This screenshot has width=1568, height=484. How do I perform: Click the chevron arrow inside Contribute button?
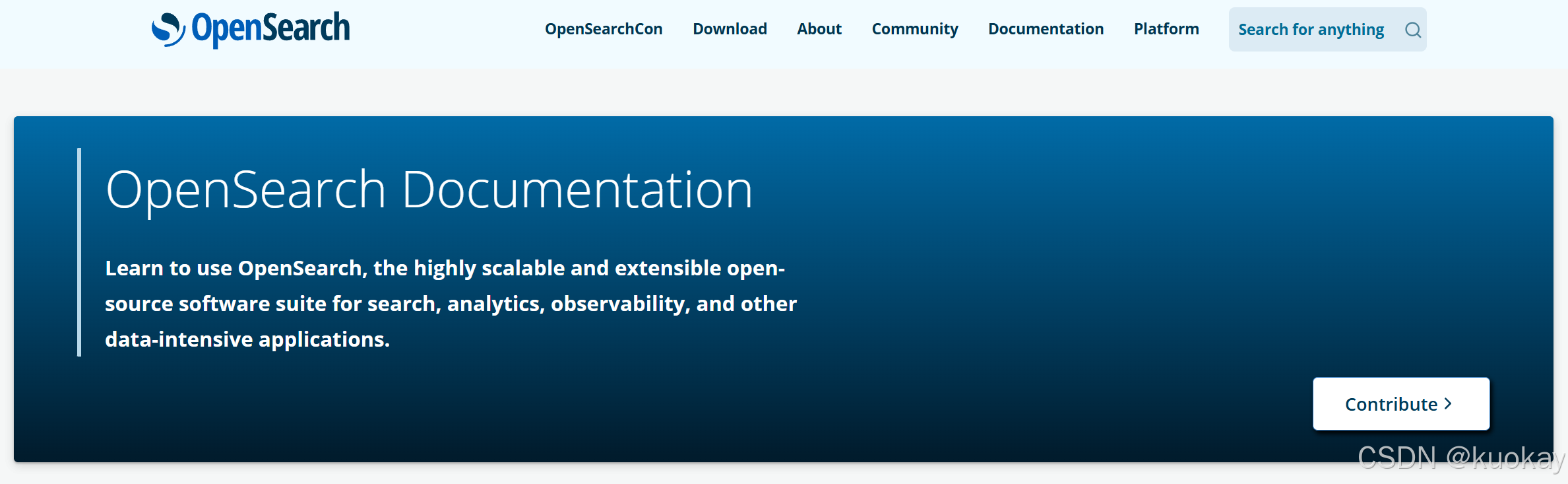tap(1449, 403)
